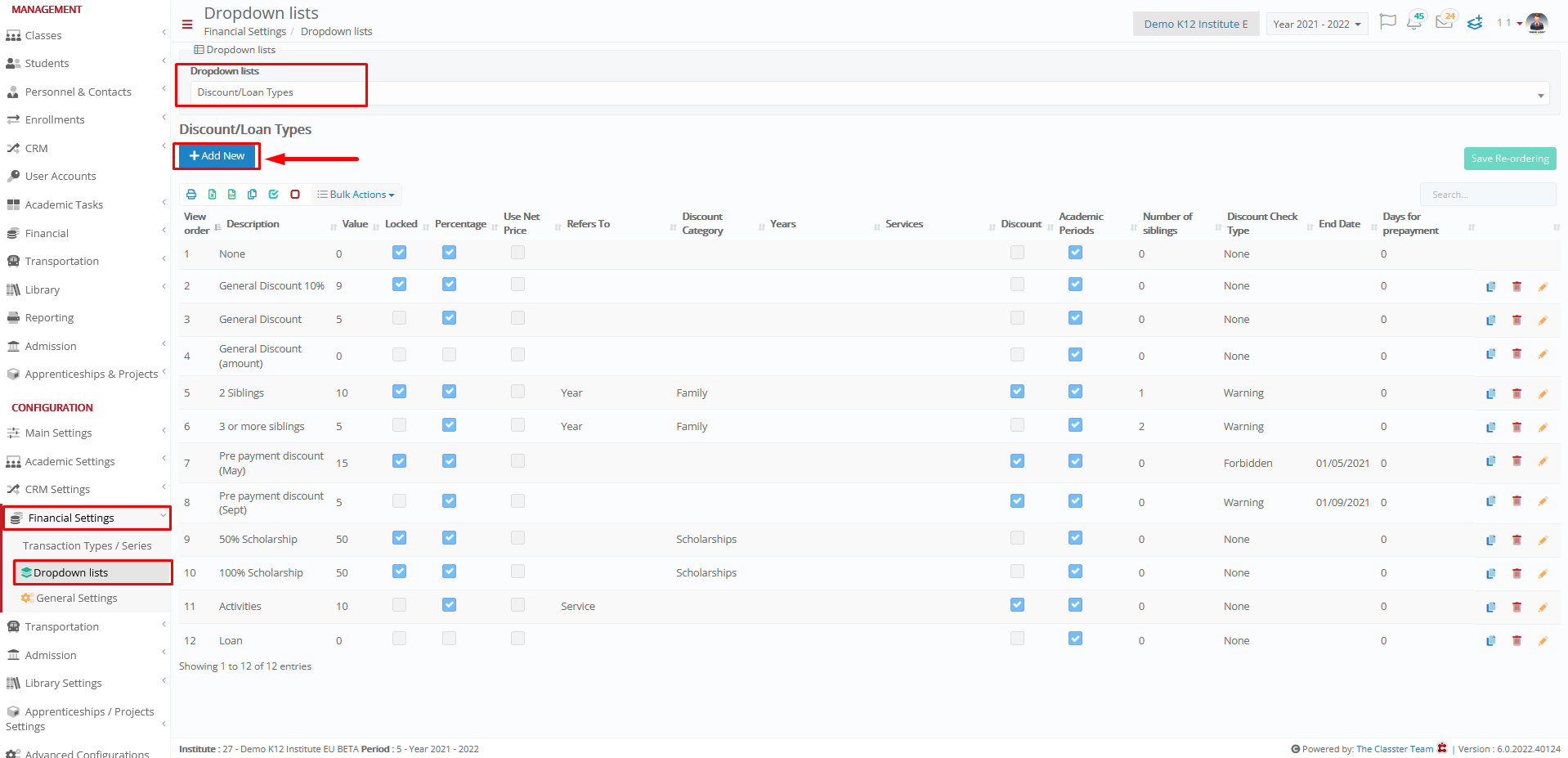Image resolution: width=1568 pixels, height=758 pixels.
Task: Copy the 100% Scholarship row
Action: pyautogui.click(x=1490, y=574)
